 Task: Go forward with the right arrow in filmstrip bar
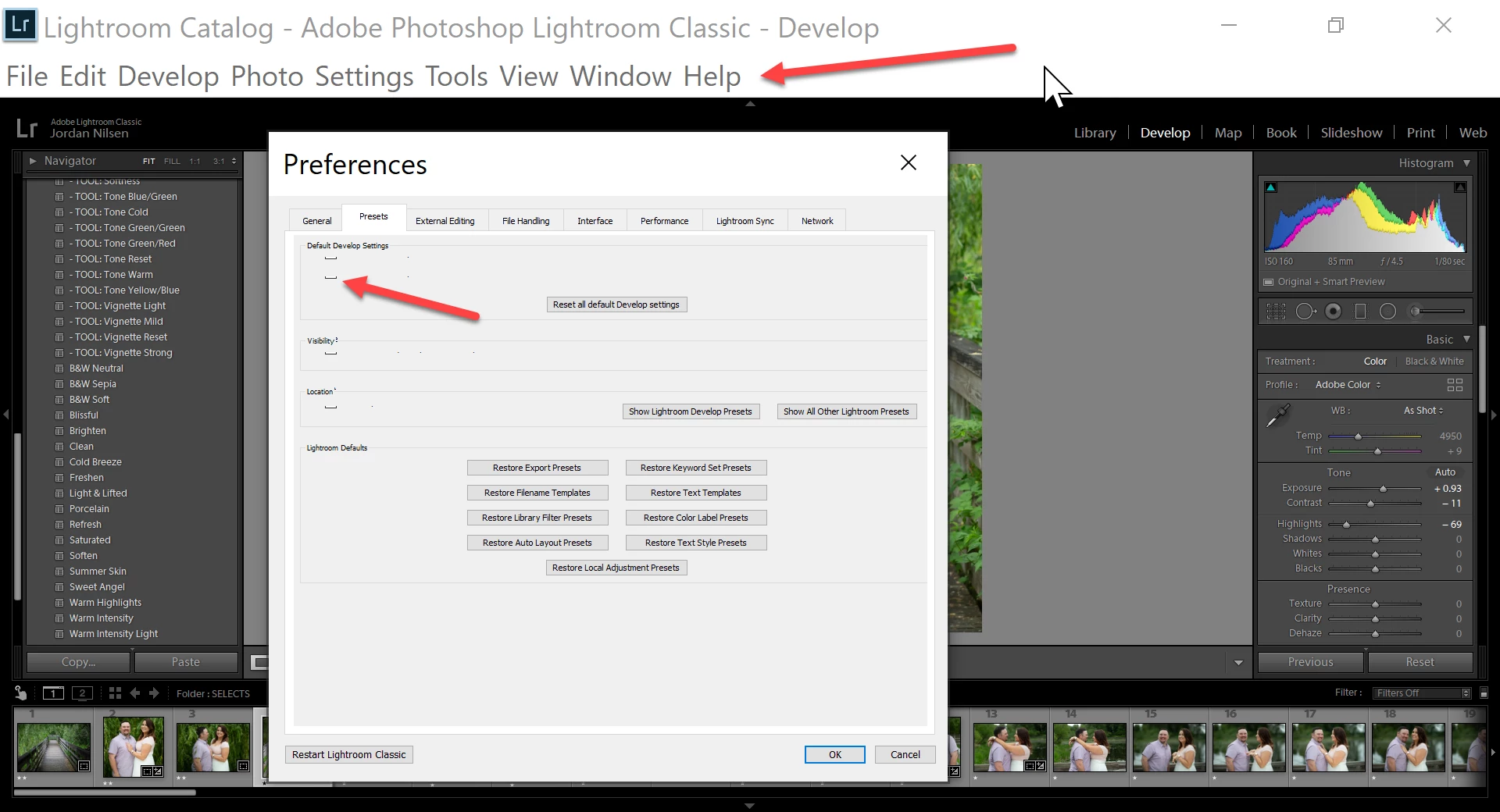click(154, 693)
